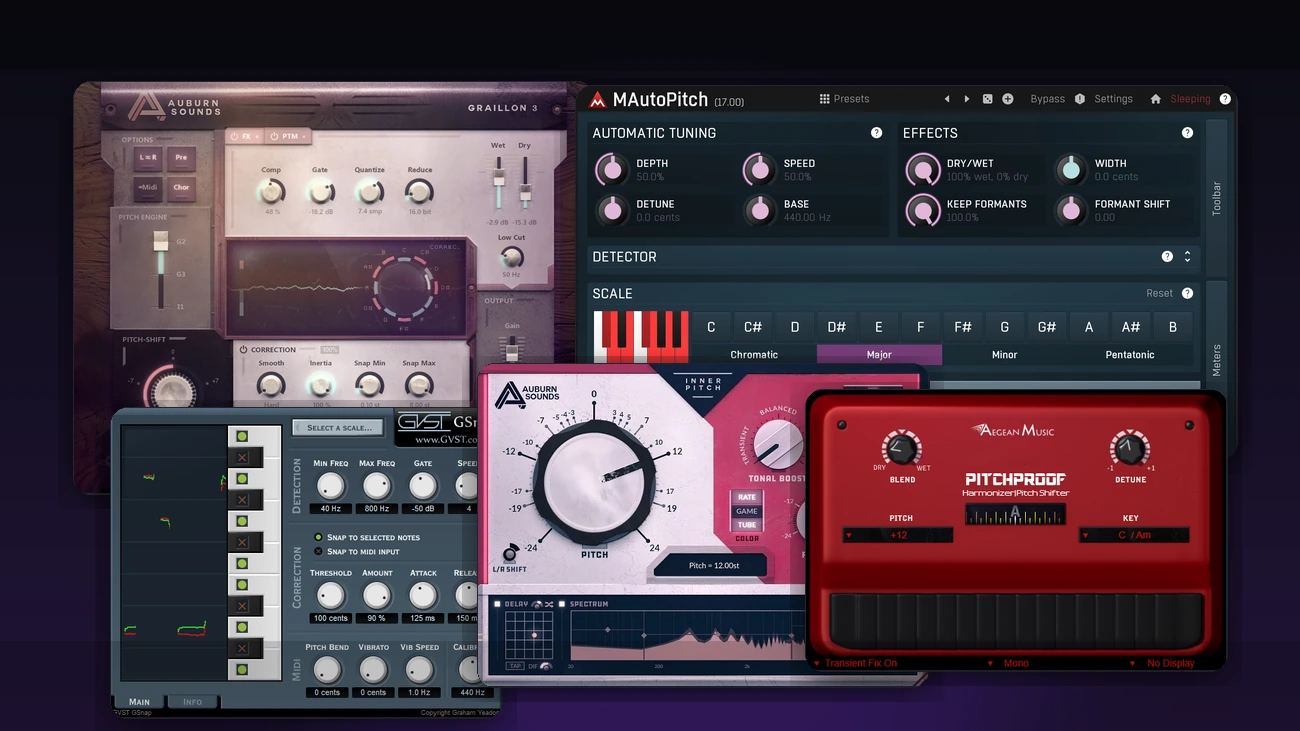Screen dimensions: 1300x731
Task: Click the home icon in MAutoPitch
Action: point(1156,99)
